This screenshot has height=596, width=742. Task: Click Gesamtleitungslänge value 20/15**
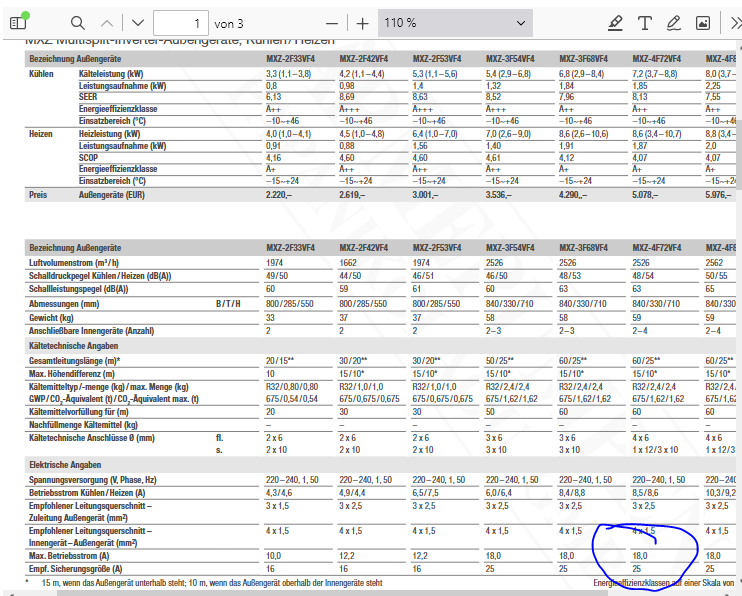(280, 361)
